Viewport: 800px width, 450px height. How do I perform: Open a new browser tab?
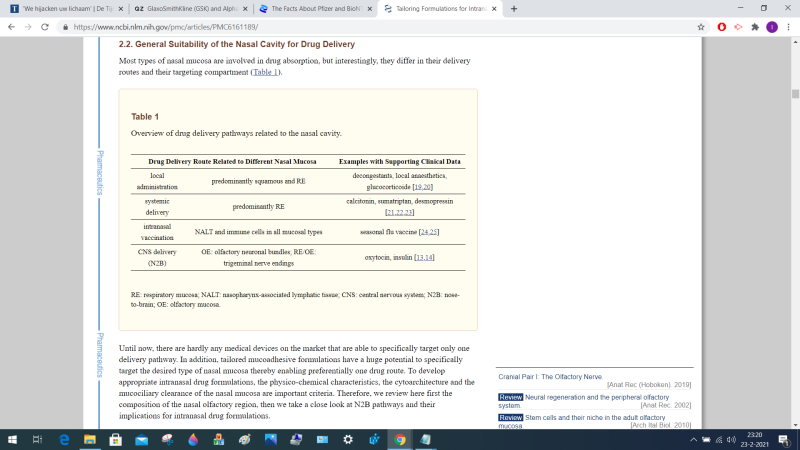[x=514, y=9]
